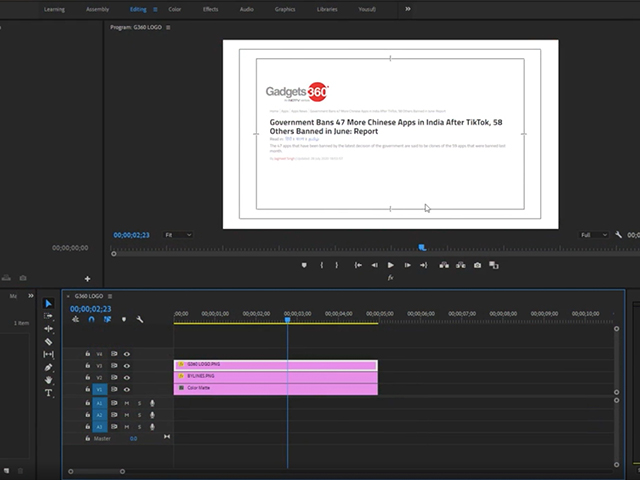Hide track V4 with eye icon
The height and width of the screenshot is (480, 640).
127,354
